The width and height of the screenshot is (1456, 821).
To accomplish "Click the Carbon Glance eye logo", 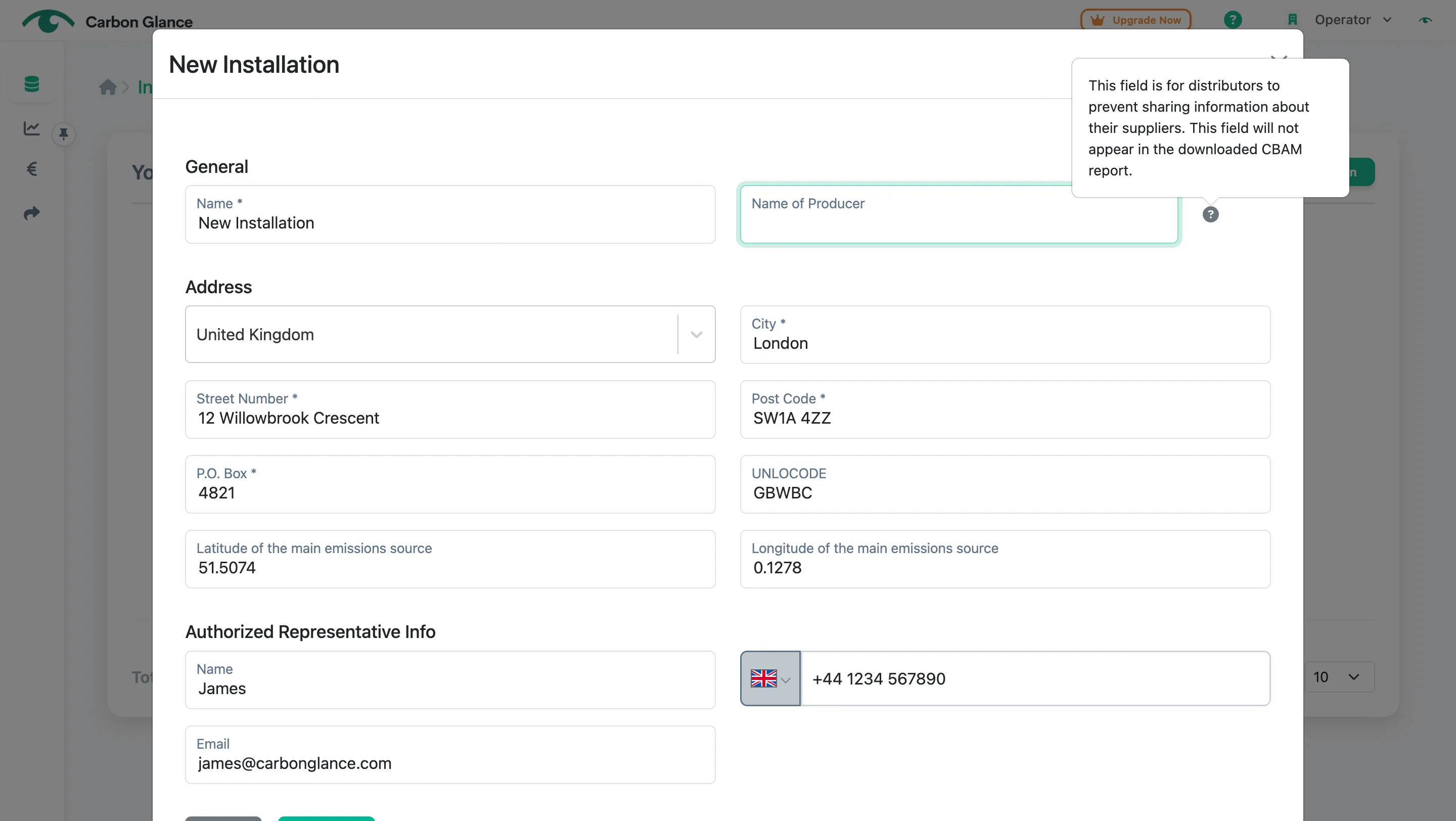I will [x=48, y=21].
